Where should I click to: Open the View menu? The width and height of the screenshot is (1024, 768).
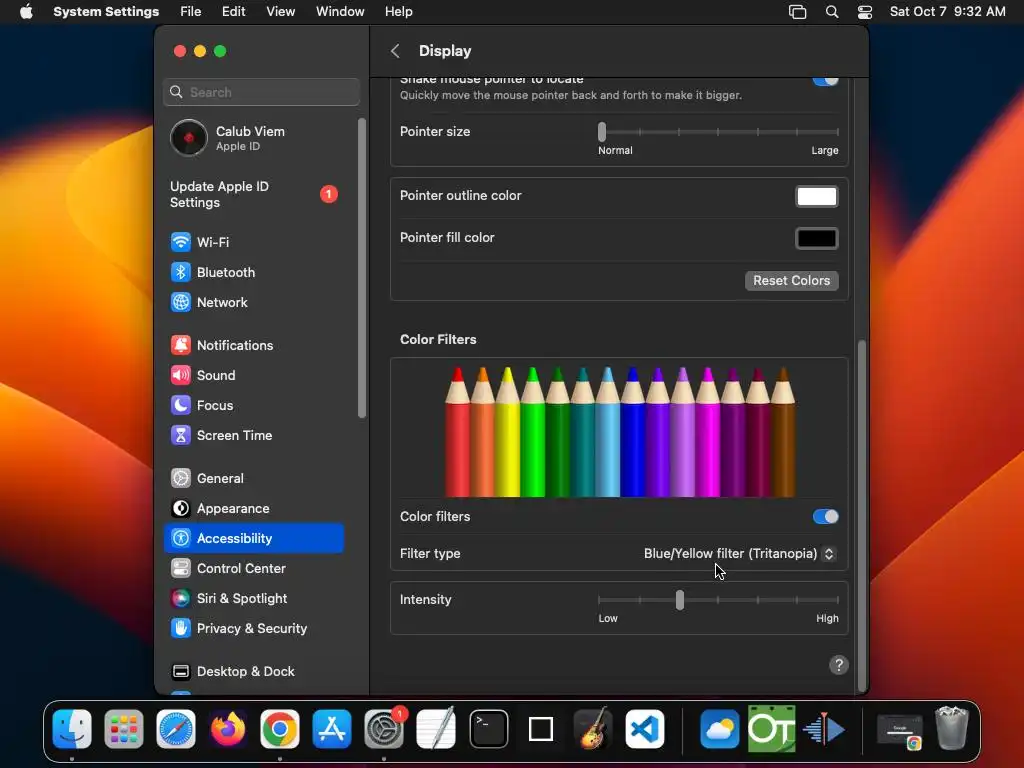280,12
